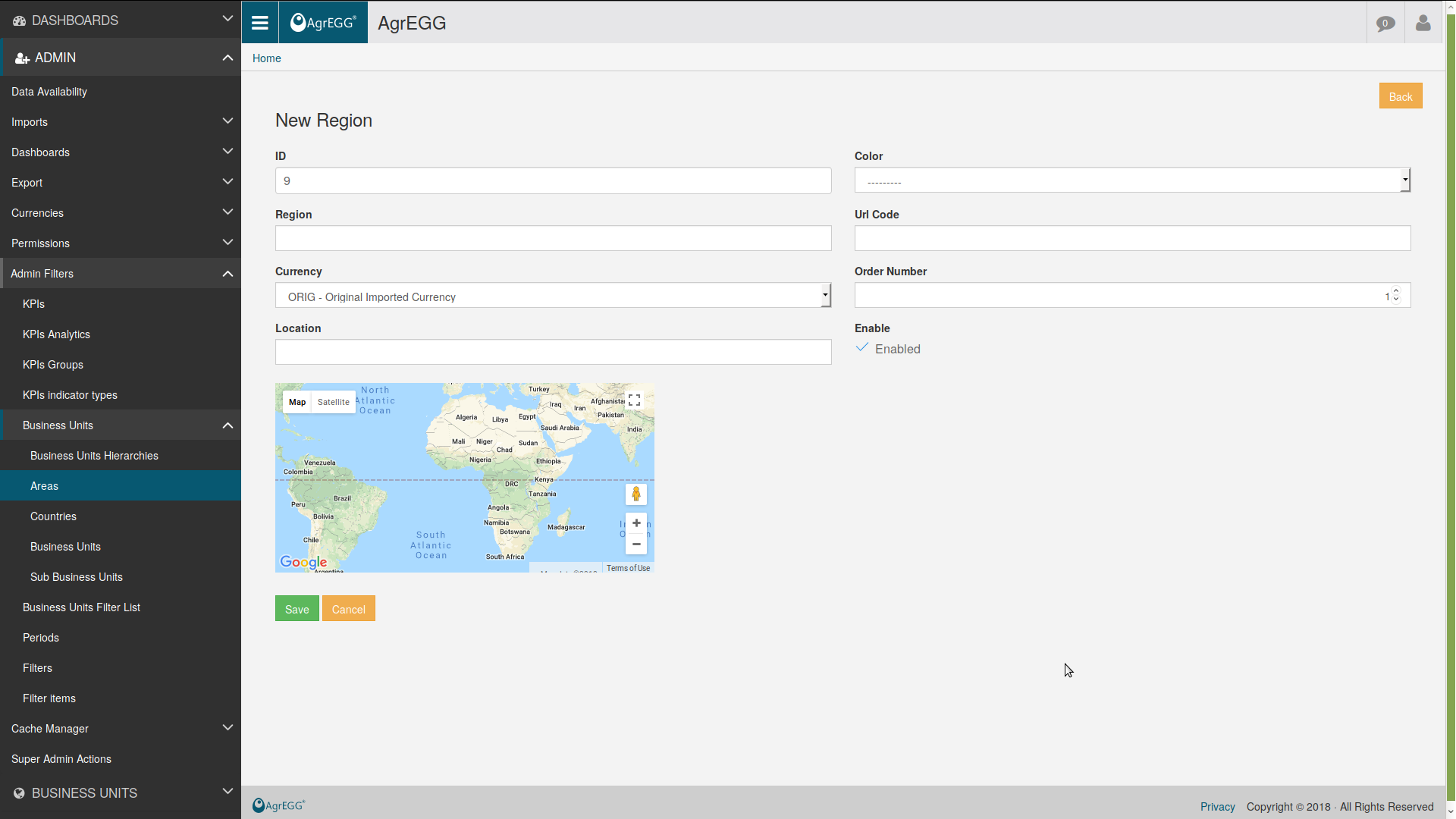The height and width of the screenshot is (819, 1456).
Task: Select the Street View pegman icon
Action: point(636,494)
